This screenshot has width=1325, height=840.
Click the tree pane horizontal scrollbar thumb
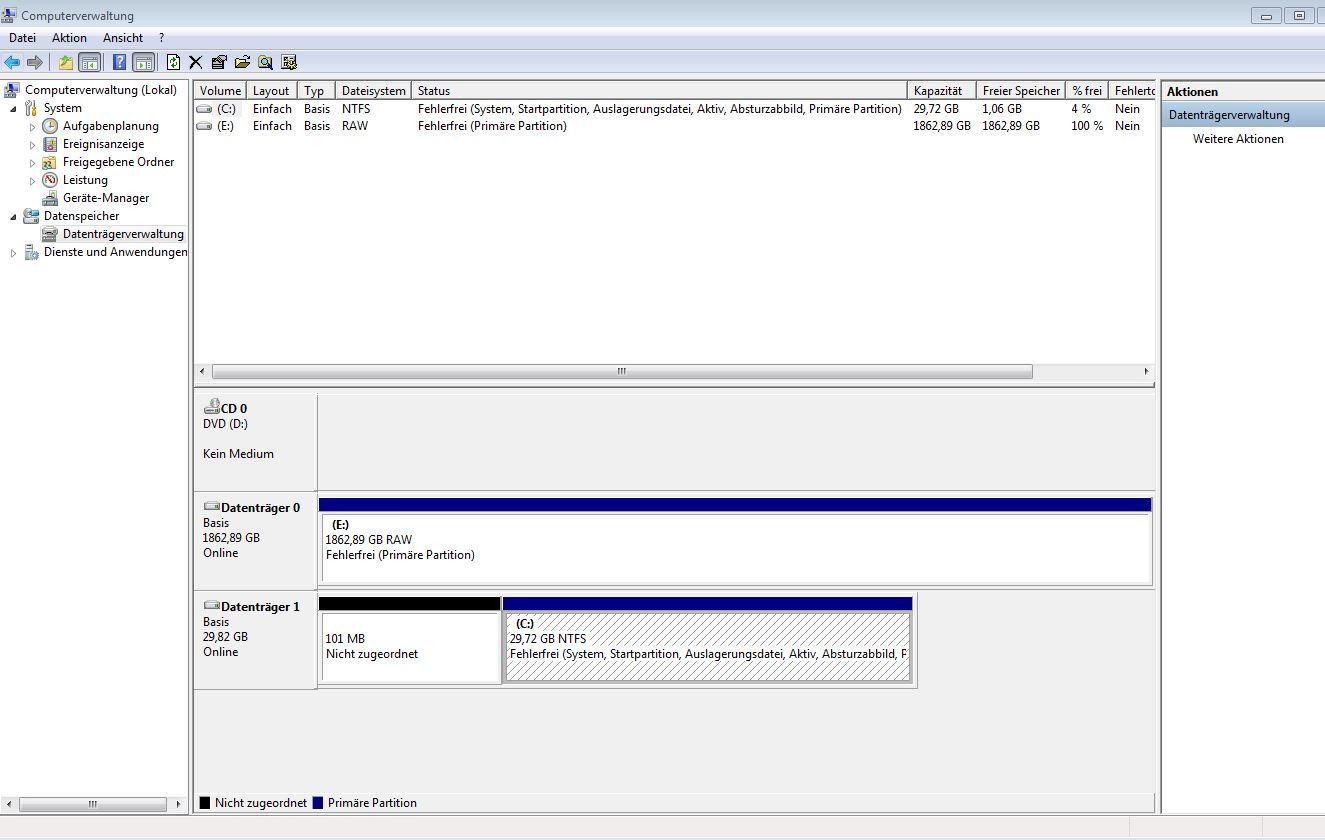(x=92, y=803)
